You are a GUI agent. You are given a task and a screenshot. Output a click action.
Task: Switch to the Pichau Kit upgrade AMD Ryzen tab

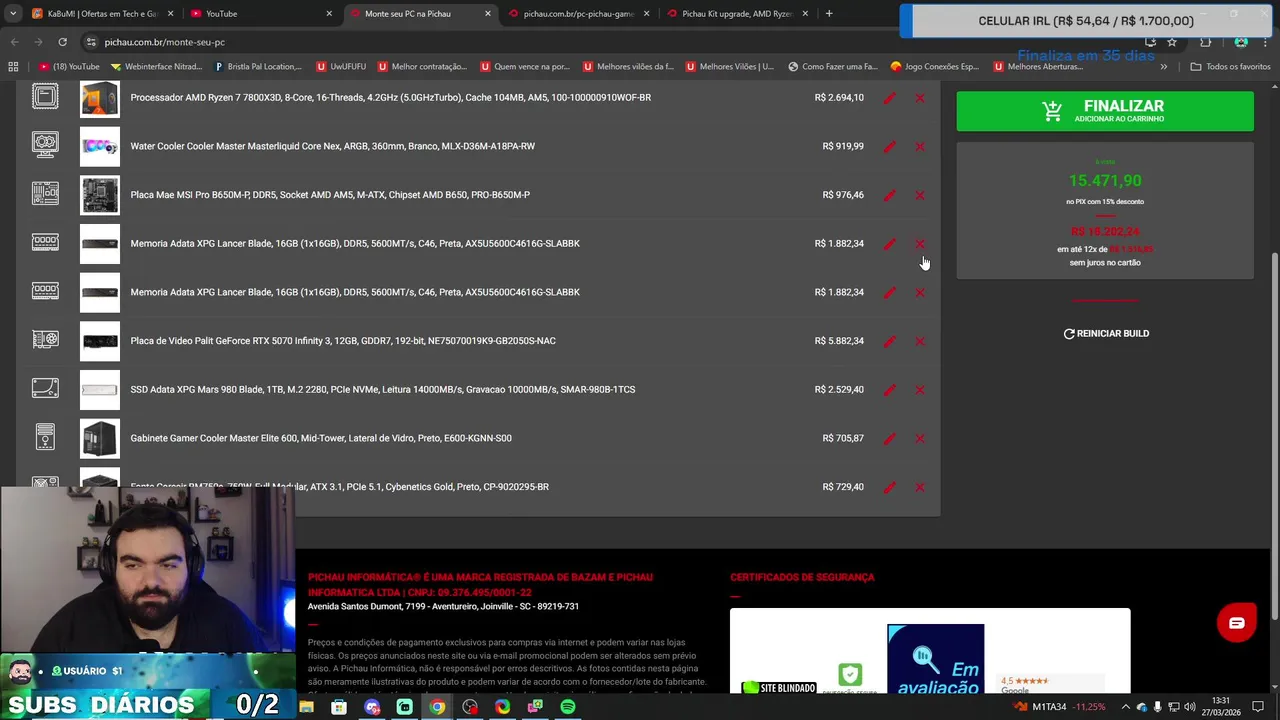737,14
